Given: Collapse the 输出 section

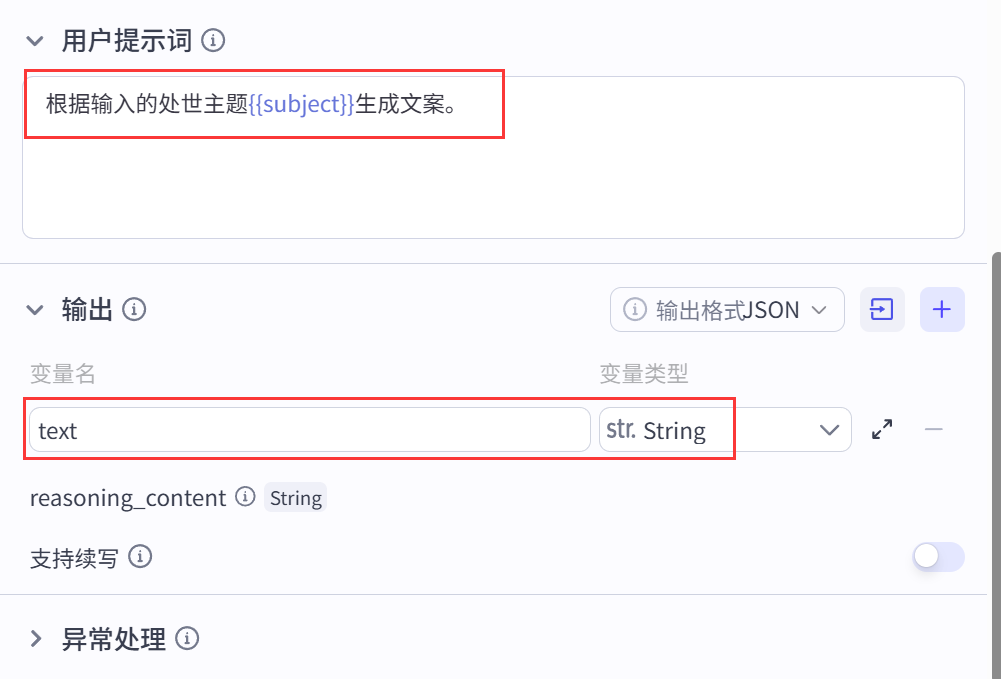Looking at the screenshot, I should click(x=34, y=310).
